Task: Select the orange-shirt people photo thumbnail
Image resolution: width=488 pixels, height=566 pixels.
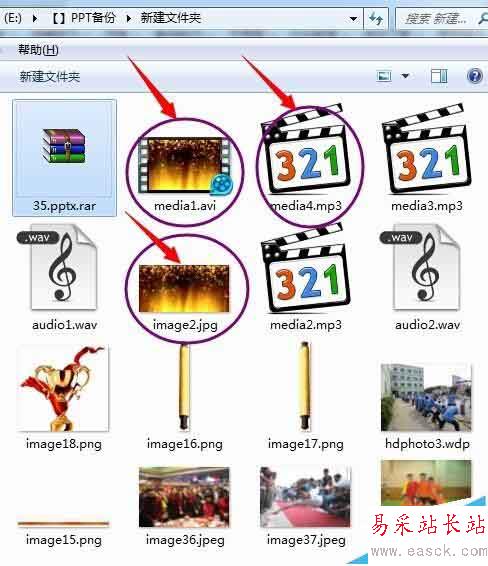Action: pyautogui.click(x=426, y=483)
